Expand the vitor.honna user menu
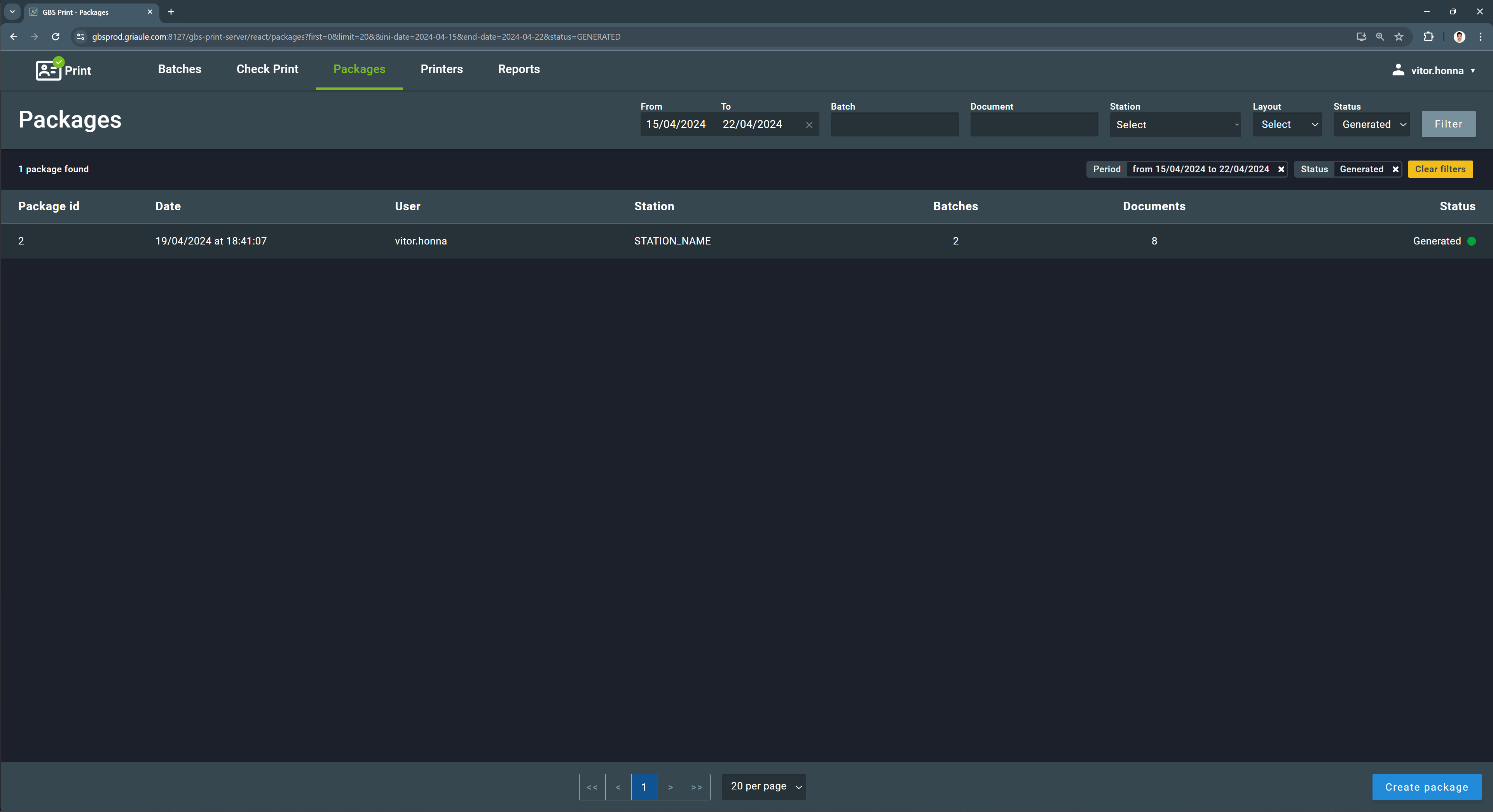Screen dimensions: 1493x812 tap(1434, 70)
